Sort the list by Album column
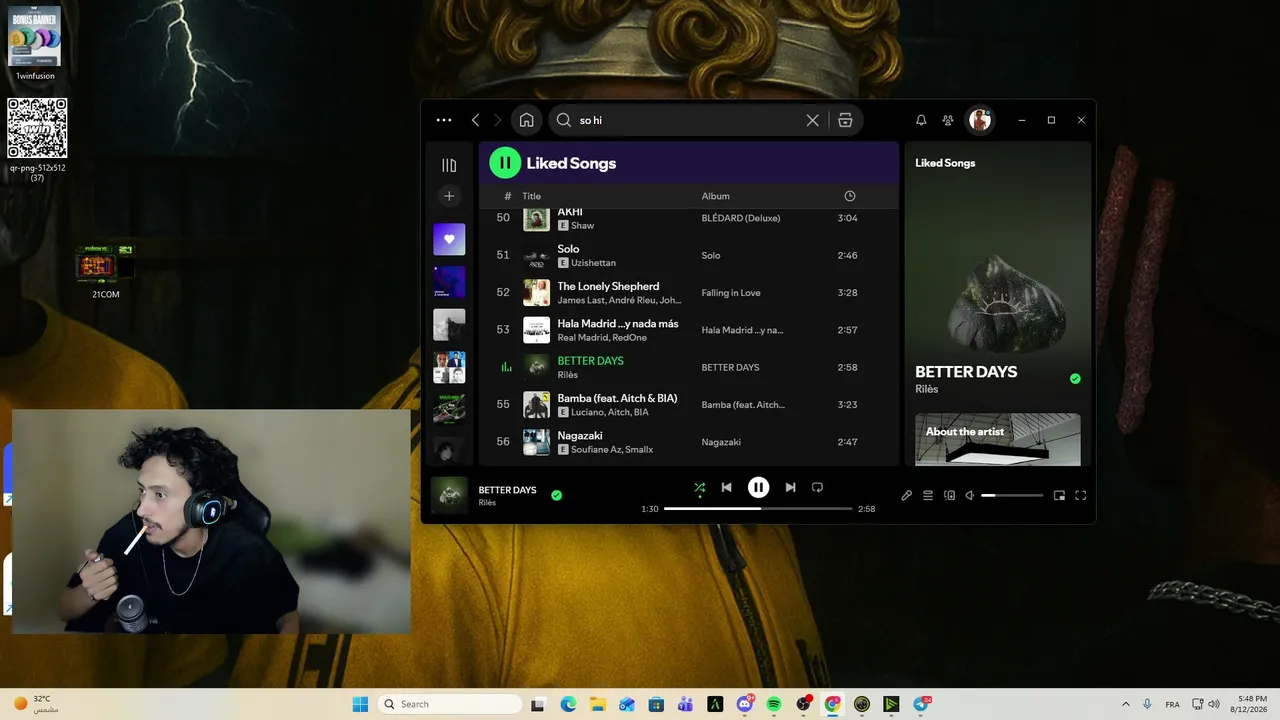The image size is (1280, 720). 716,196
